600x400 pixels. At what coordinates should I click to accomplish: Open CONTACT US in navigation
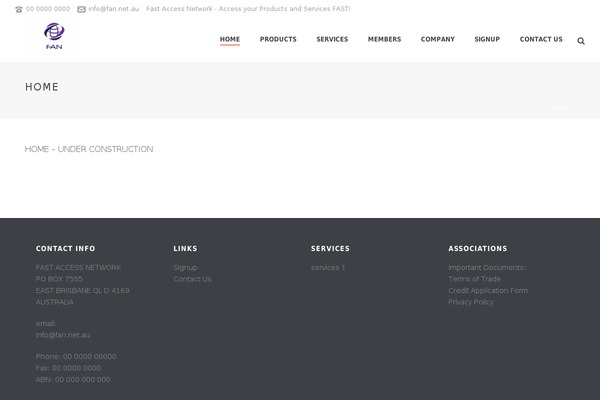[x=541, y=39]
